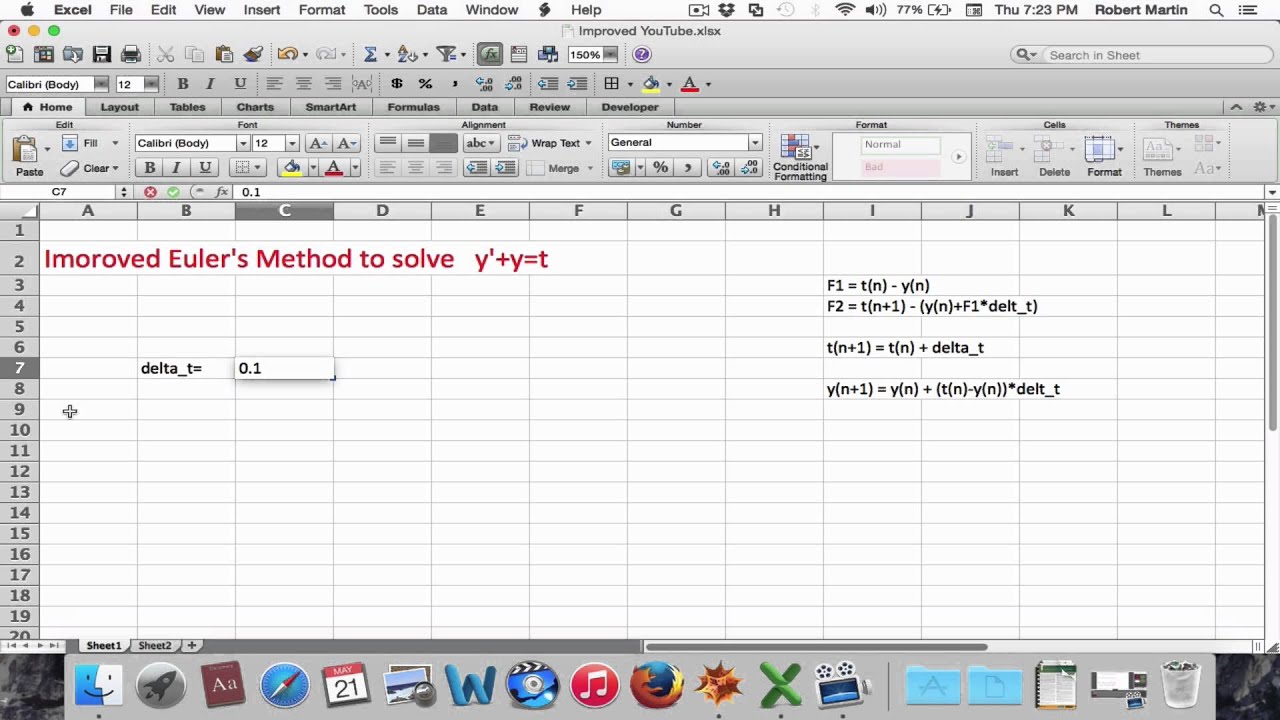
Task: Toggle Underline in the ribbon Font group
Action: [x=205, y=168]
